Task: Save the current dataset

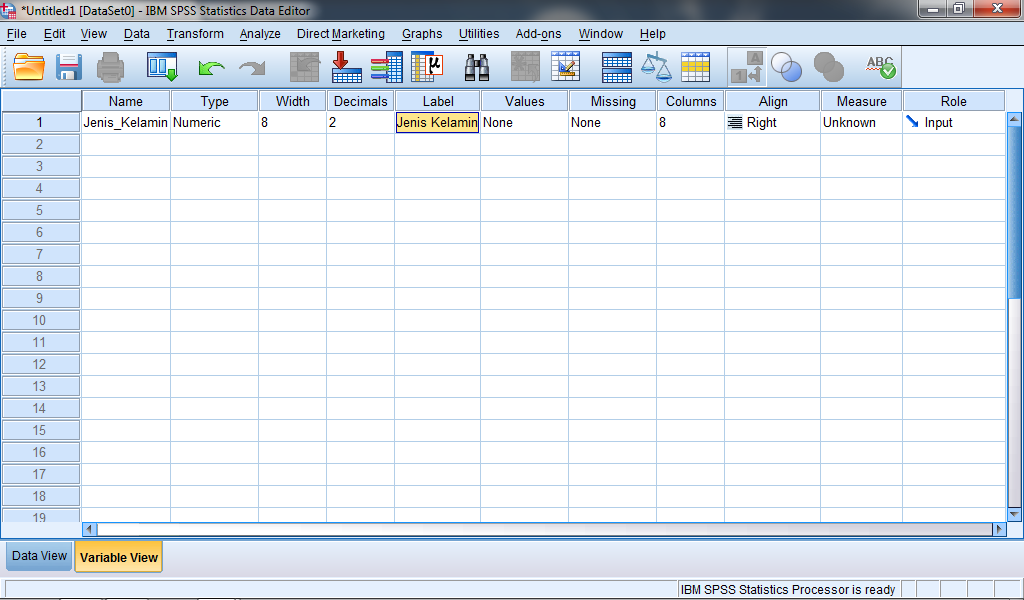Action: (67, 66)
